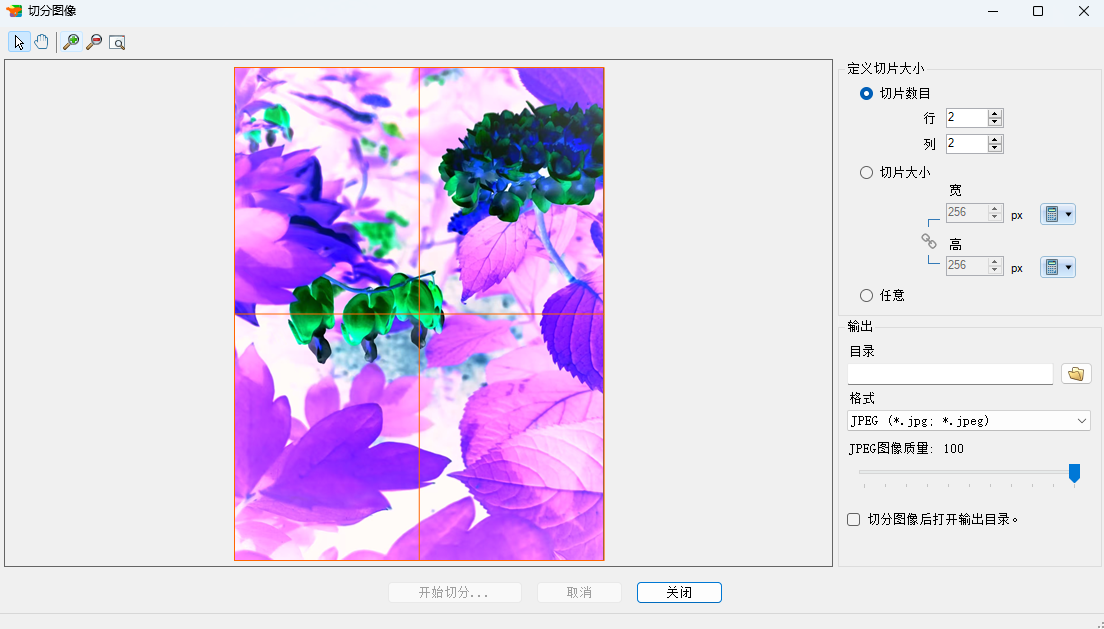Choose the 任意 radio option

[866, 295]
